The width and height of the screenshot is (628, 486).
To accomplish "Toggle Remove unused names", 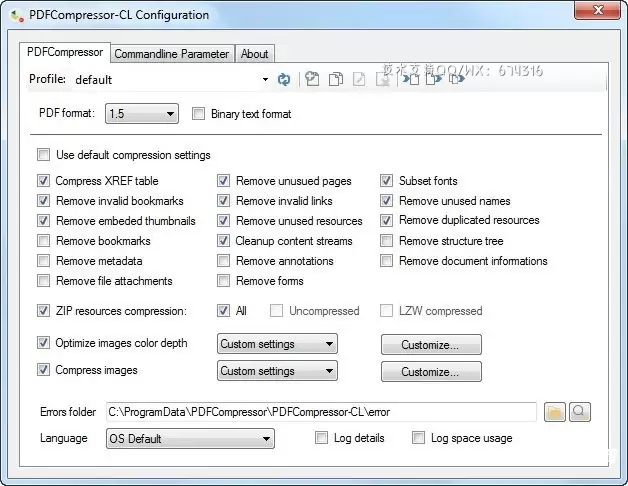I will [x=386, y=201].
